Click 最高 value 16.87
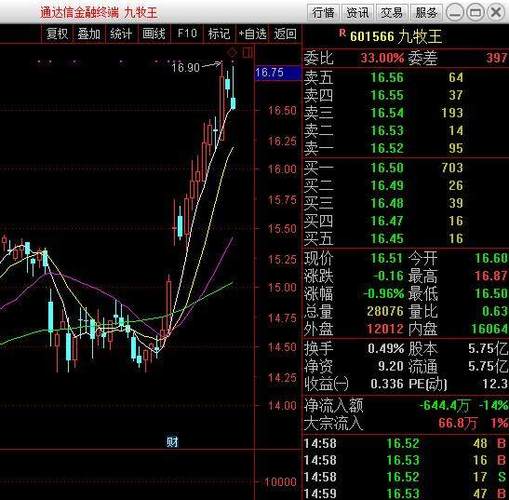 (491, 276)
